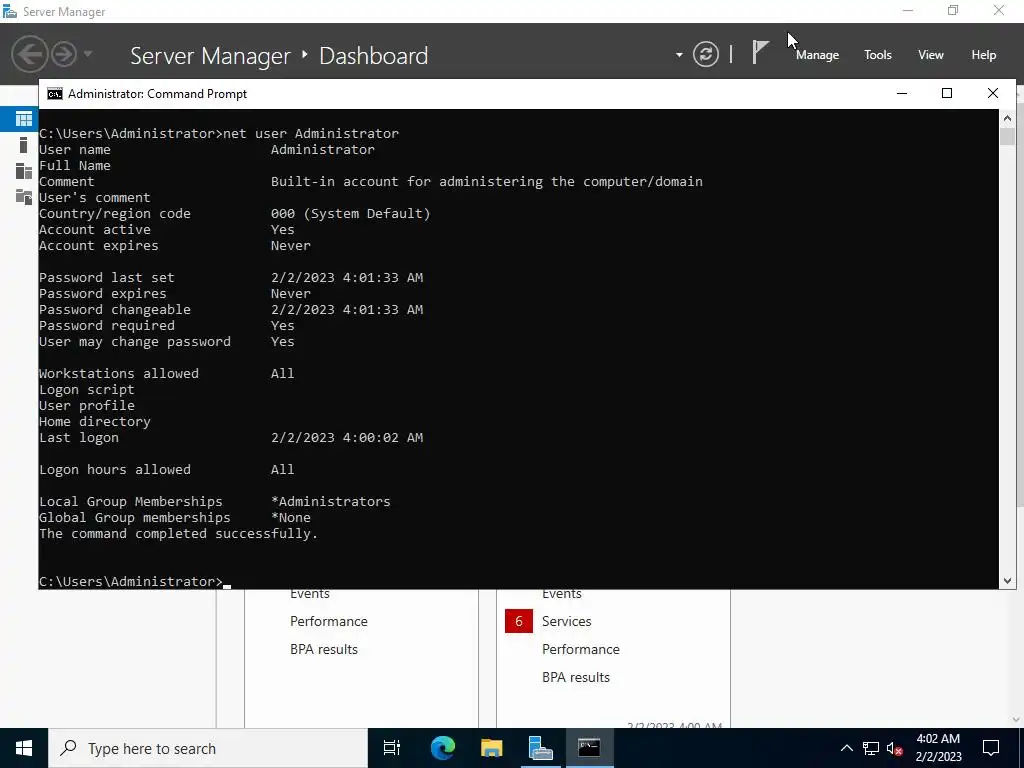1024x768 pixels.
Task: Click the Command Prompt scrollbar thumb
Action: [x=1007, y=136]
